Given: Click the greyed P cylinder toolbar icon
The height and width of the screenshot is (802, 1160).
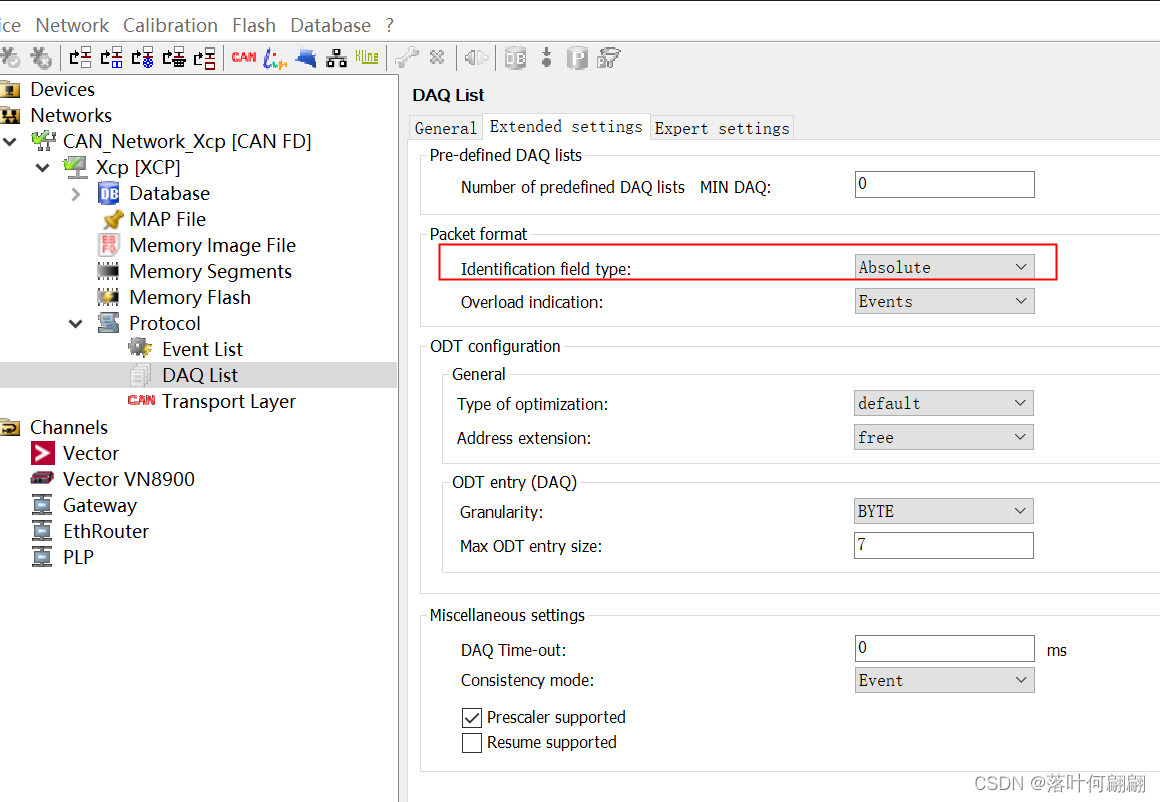Looking at the screenshot, I should coord(577,58).
